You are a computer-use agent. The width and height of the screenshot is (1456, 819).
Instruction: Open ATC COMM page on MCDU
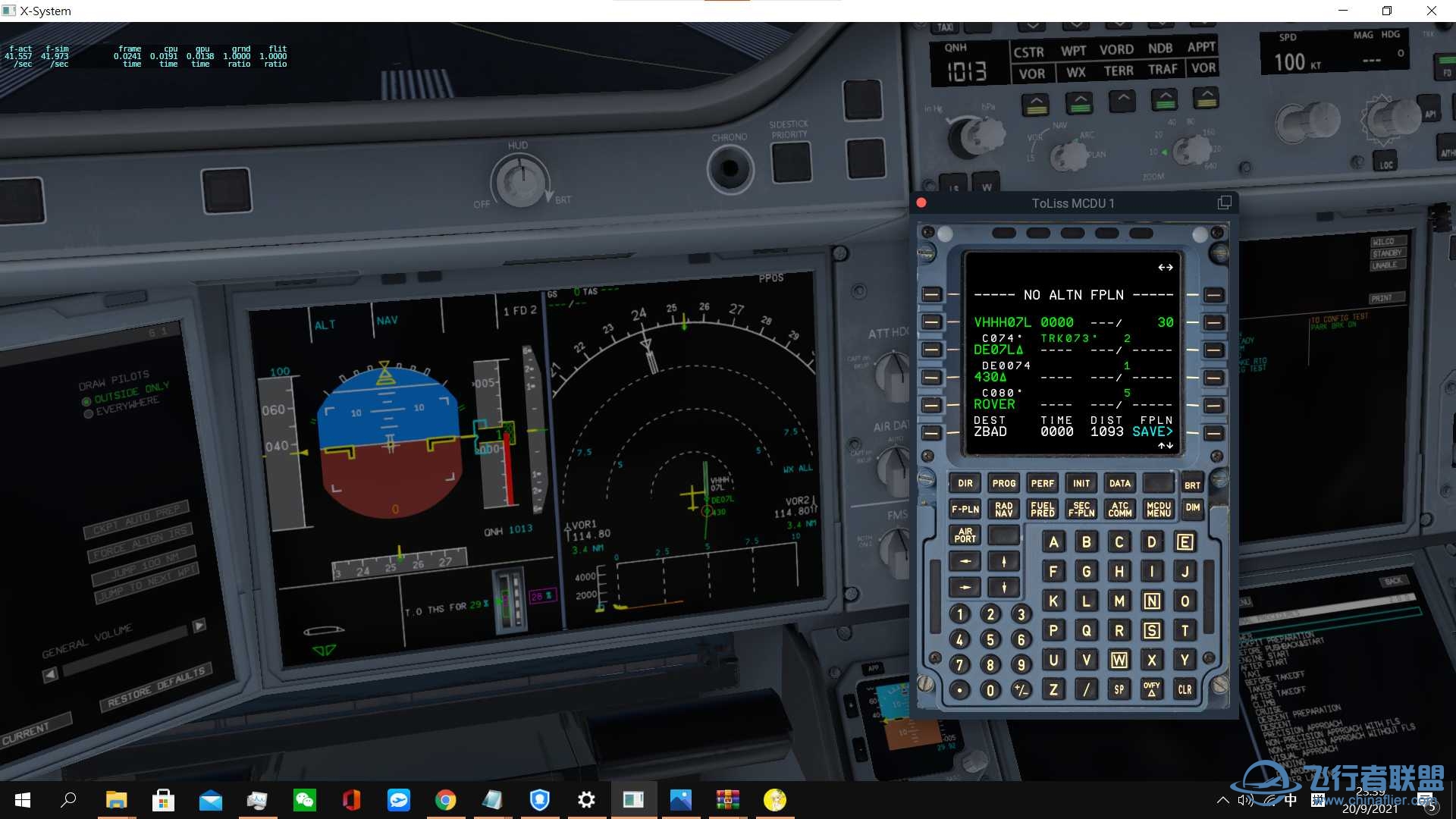1119,509
